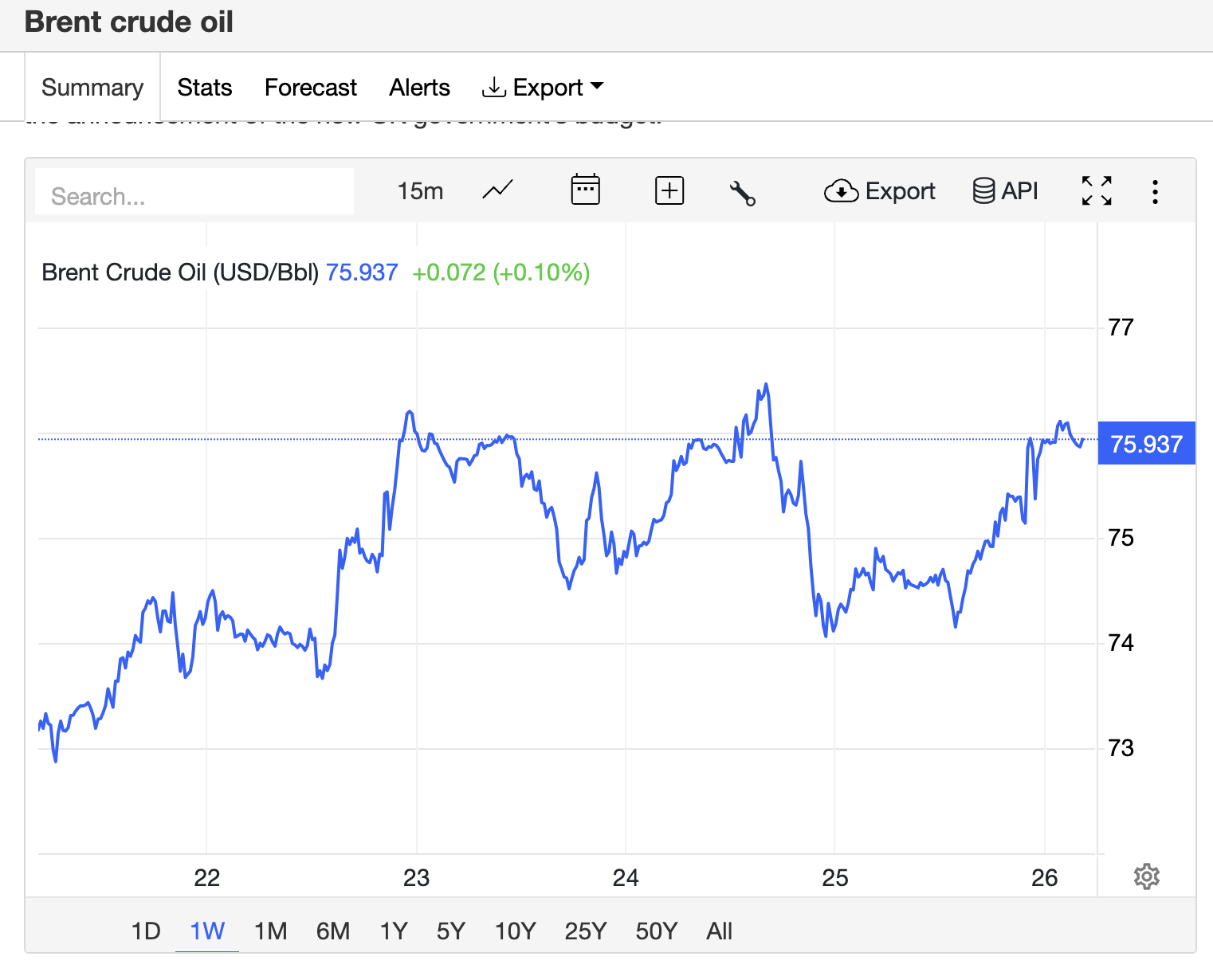
Task: Select the 25Y time range
Action: pos(586,931)
